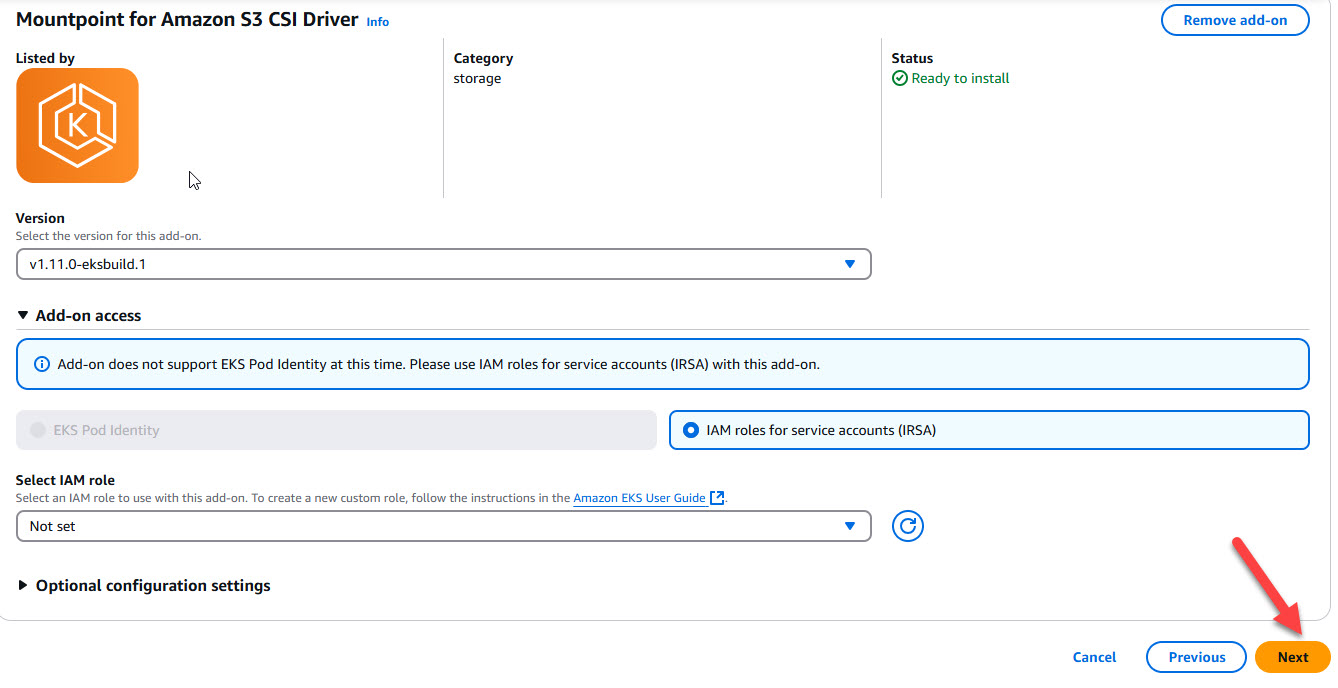Open the Amazon EKS User Guide link
The image size is (1338, 688).
640,498
